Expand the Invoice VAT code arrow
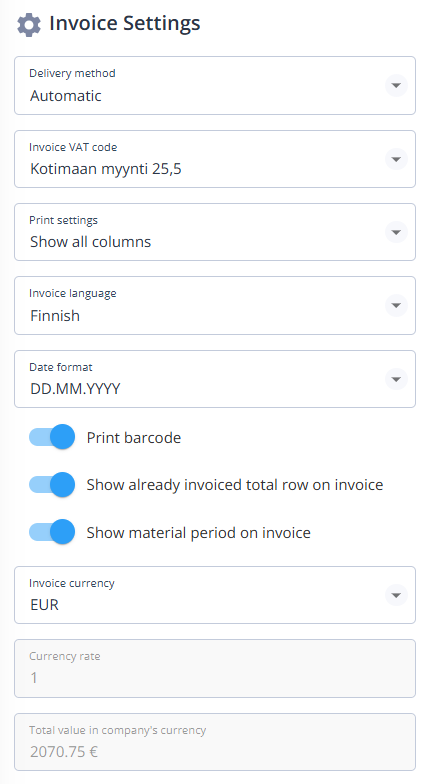424x784 pixels. click(x=396, y=159)
